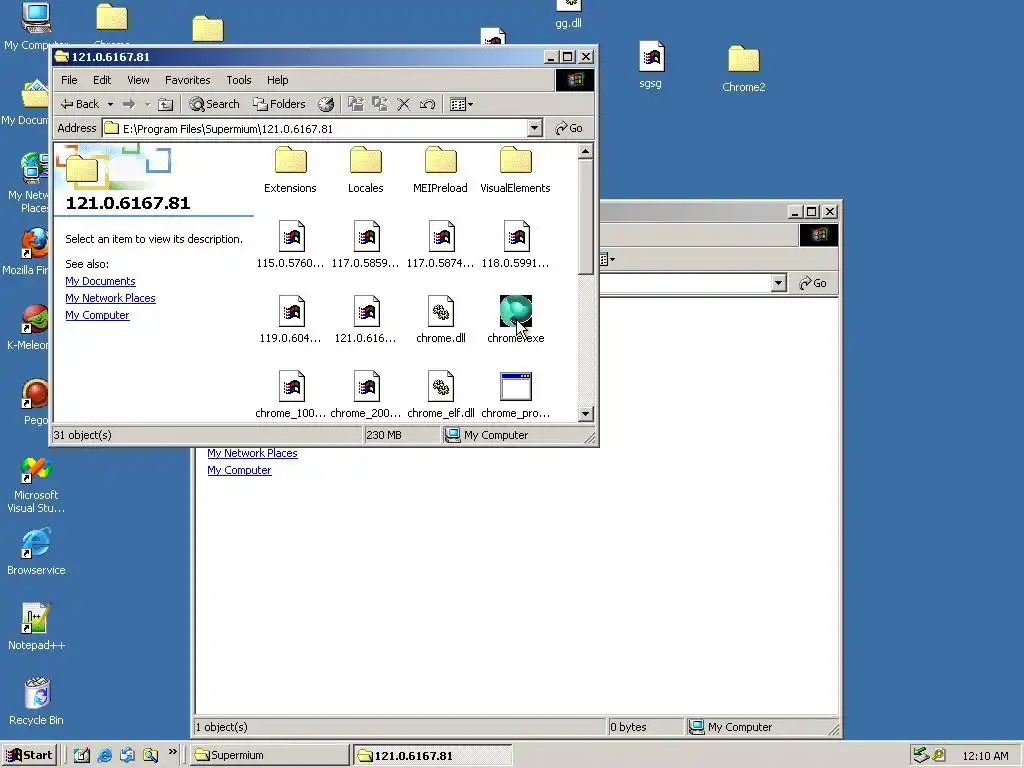1024x768 pixels.
Task: Open the View menu
Action: tap(138, 80)
